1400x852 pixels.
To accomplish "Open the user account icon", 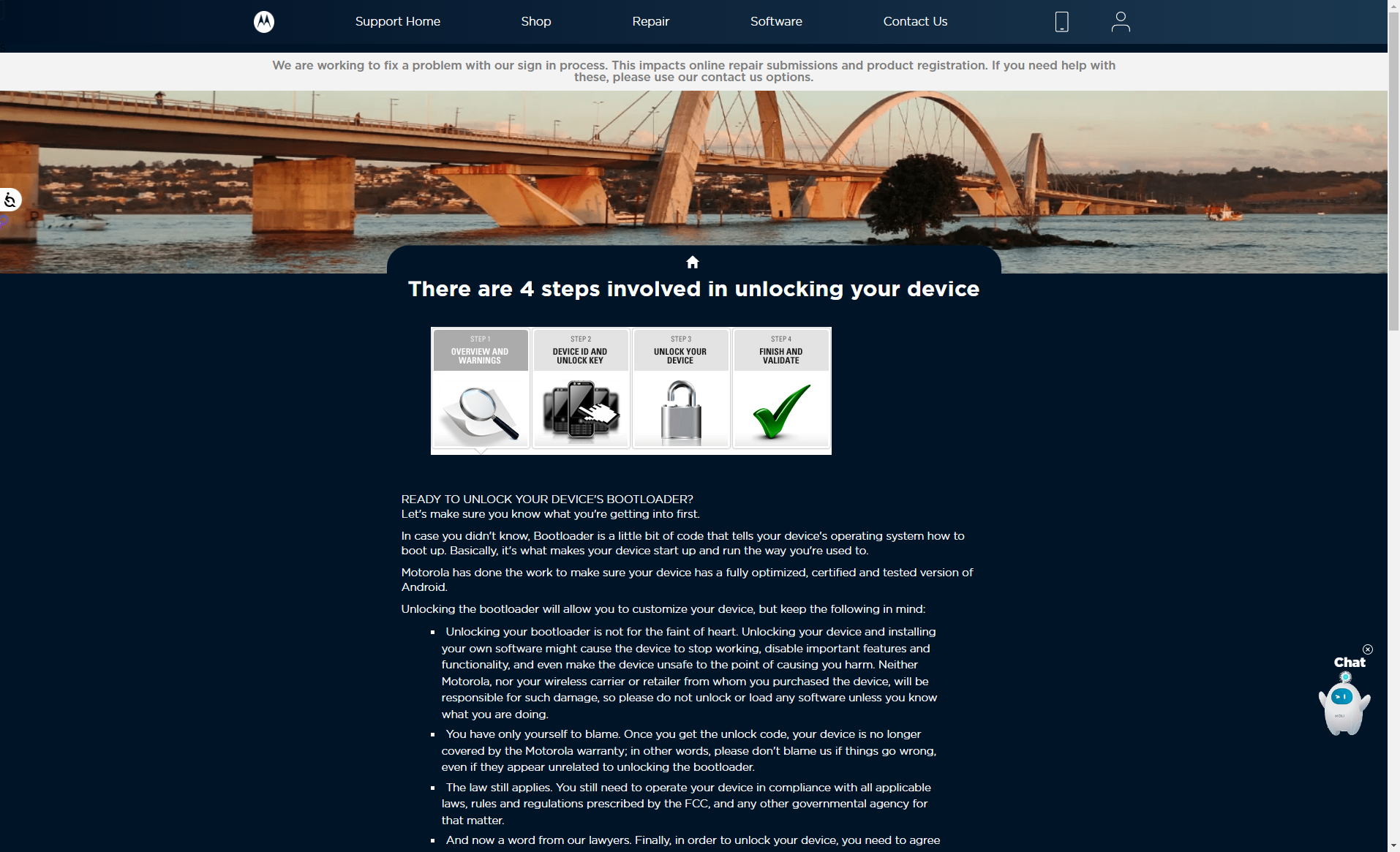I will click(x=1121, y=22).
